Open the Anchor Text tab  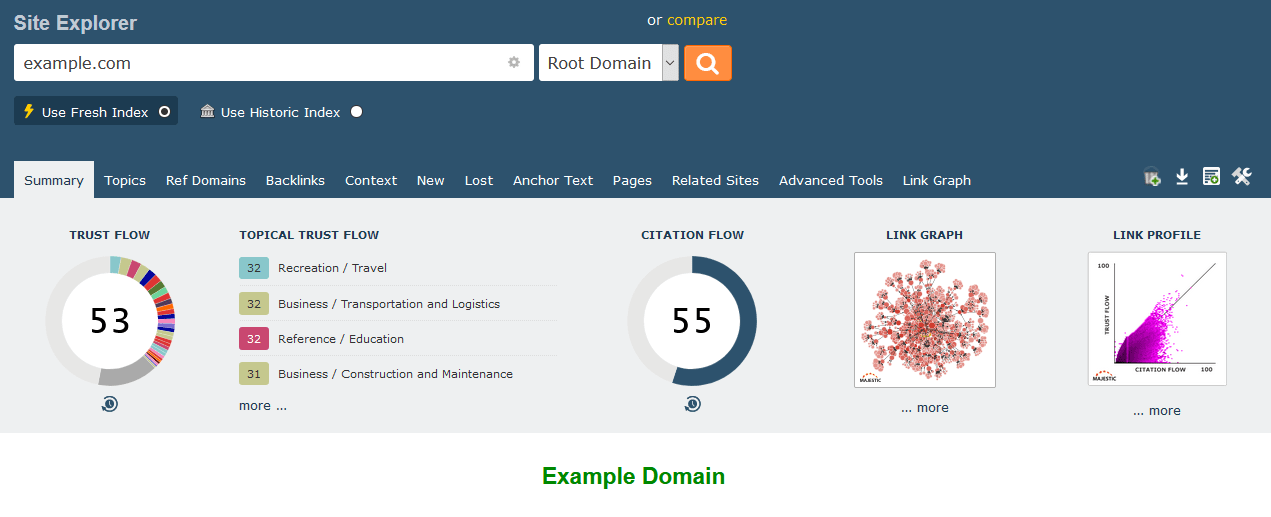click(552, 181)
